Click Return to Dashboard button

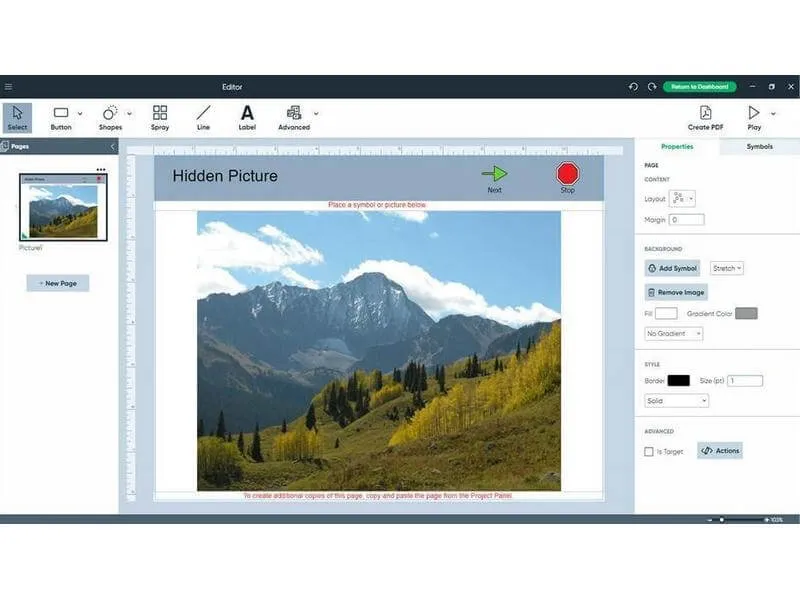point(700,87)
